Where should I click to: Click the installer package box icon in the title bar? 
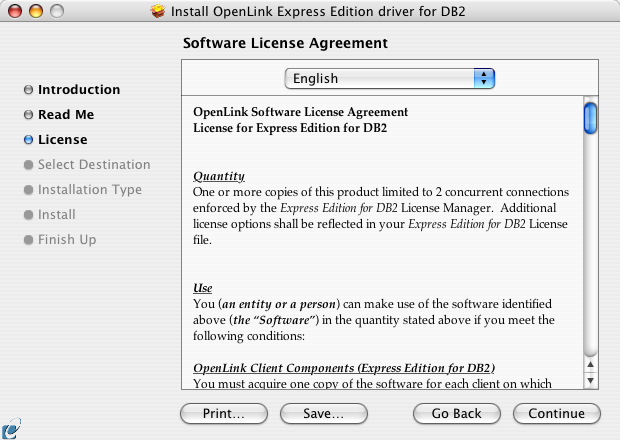pos(158,11)
